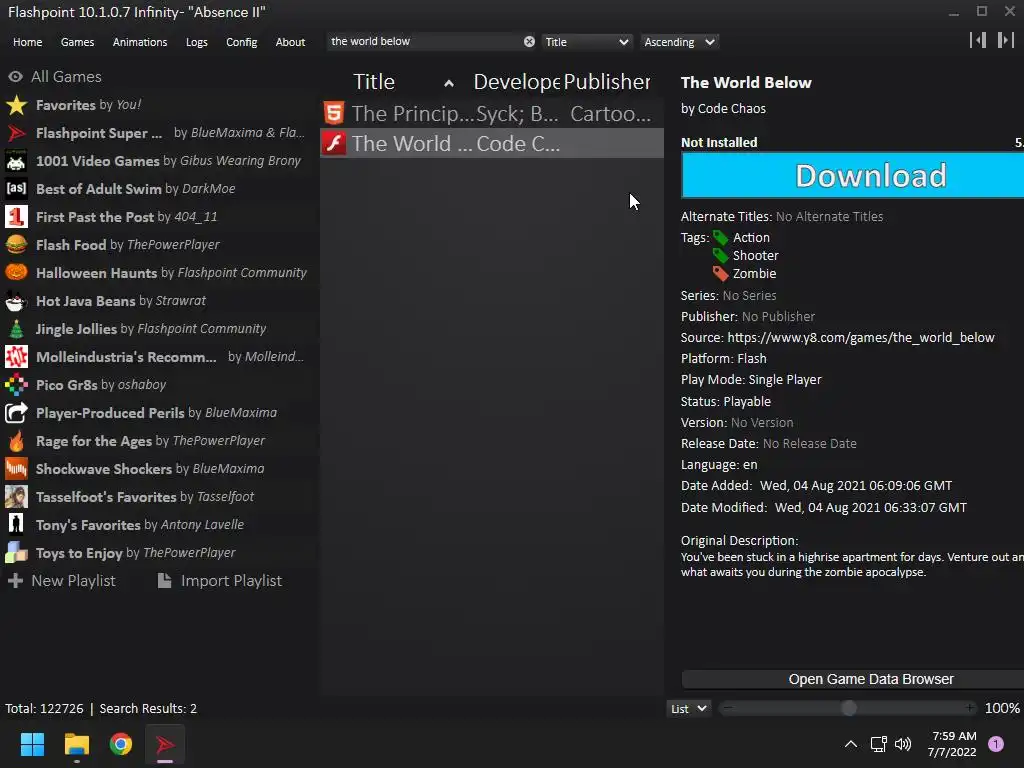Screen dimensions: 1024x768
Task: Click New Playlist
Action: 61,581
